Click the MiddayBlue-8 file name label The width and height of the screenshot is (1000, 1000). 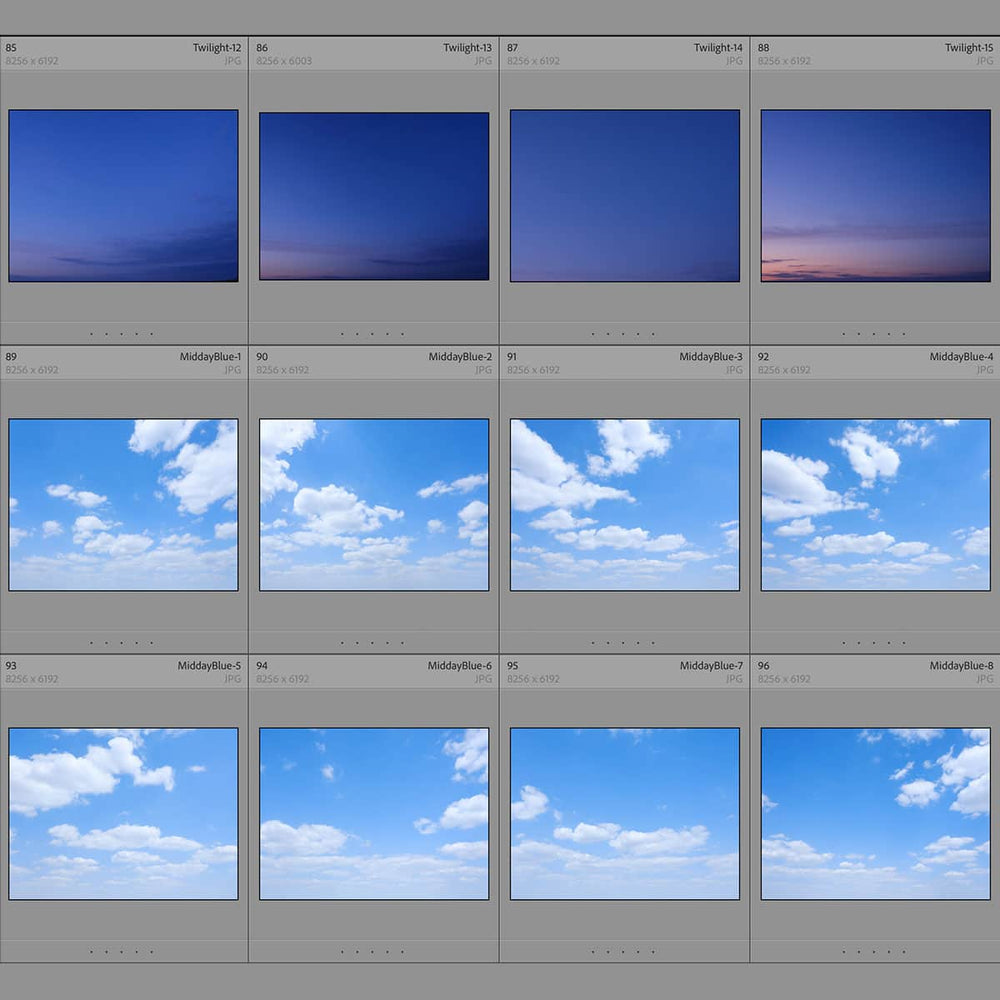click(961, 666)
